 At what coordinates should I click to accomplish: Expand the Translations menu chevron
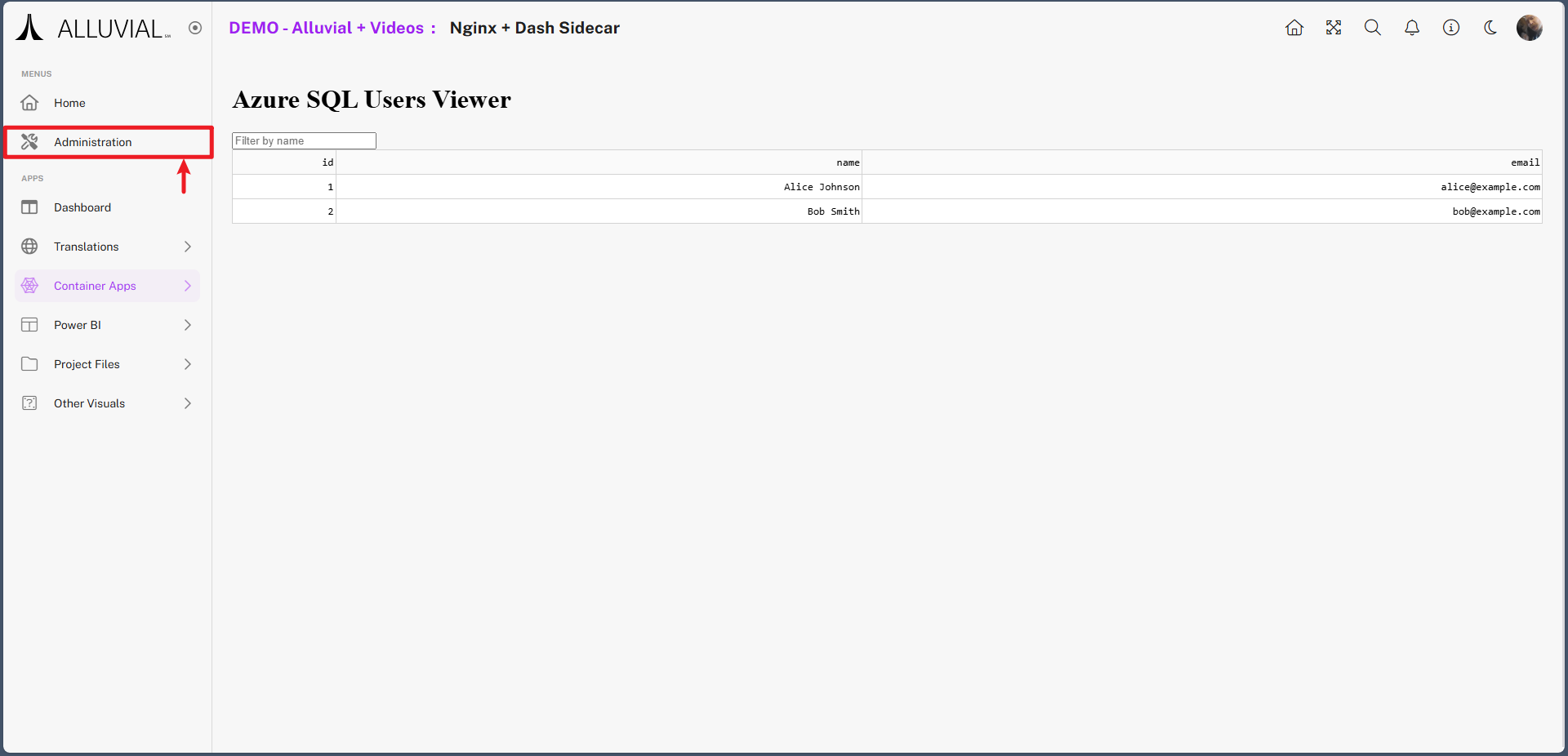pos(187,247)
